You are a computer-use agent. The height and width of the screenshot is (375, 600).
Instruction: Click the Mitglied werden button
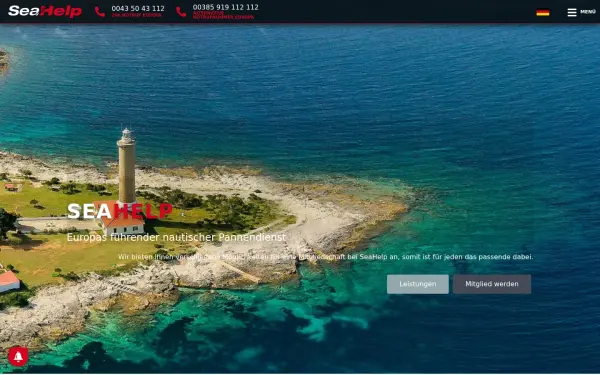[x=492, y=284]
